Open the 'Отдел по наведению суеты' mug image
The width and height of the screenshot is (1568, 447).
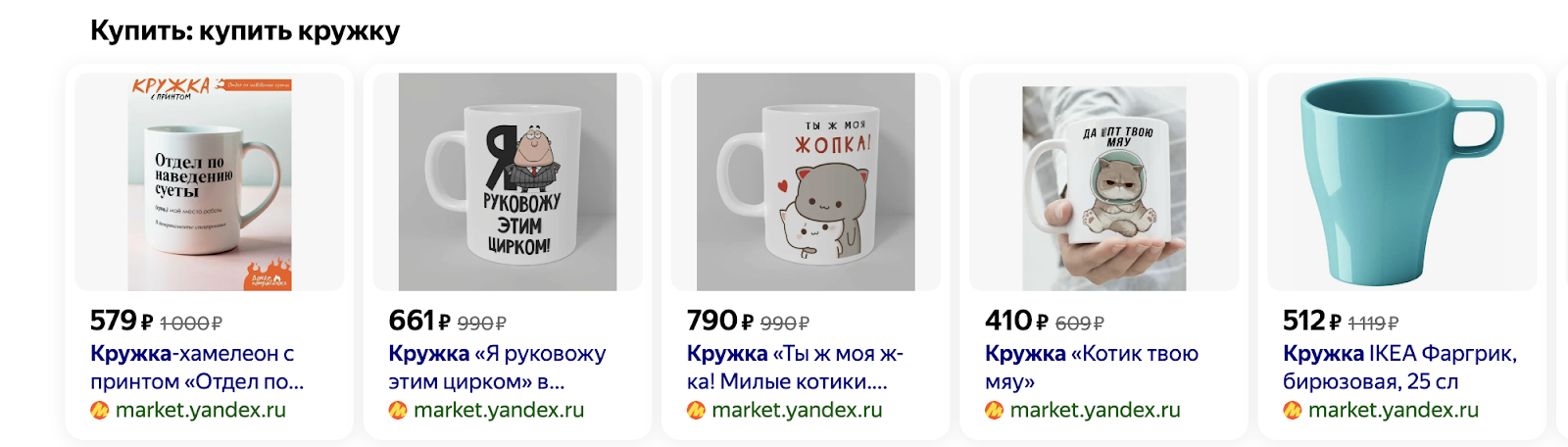[x=210, y=182]
